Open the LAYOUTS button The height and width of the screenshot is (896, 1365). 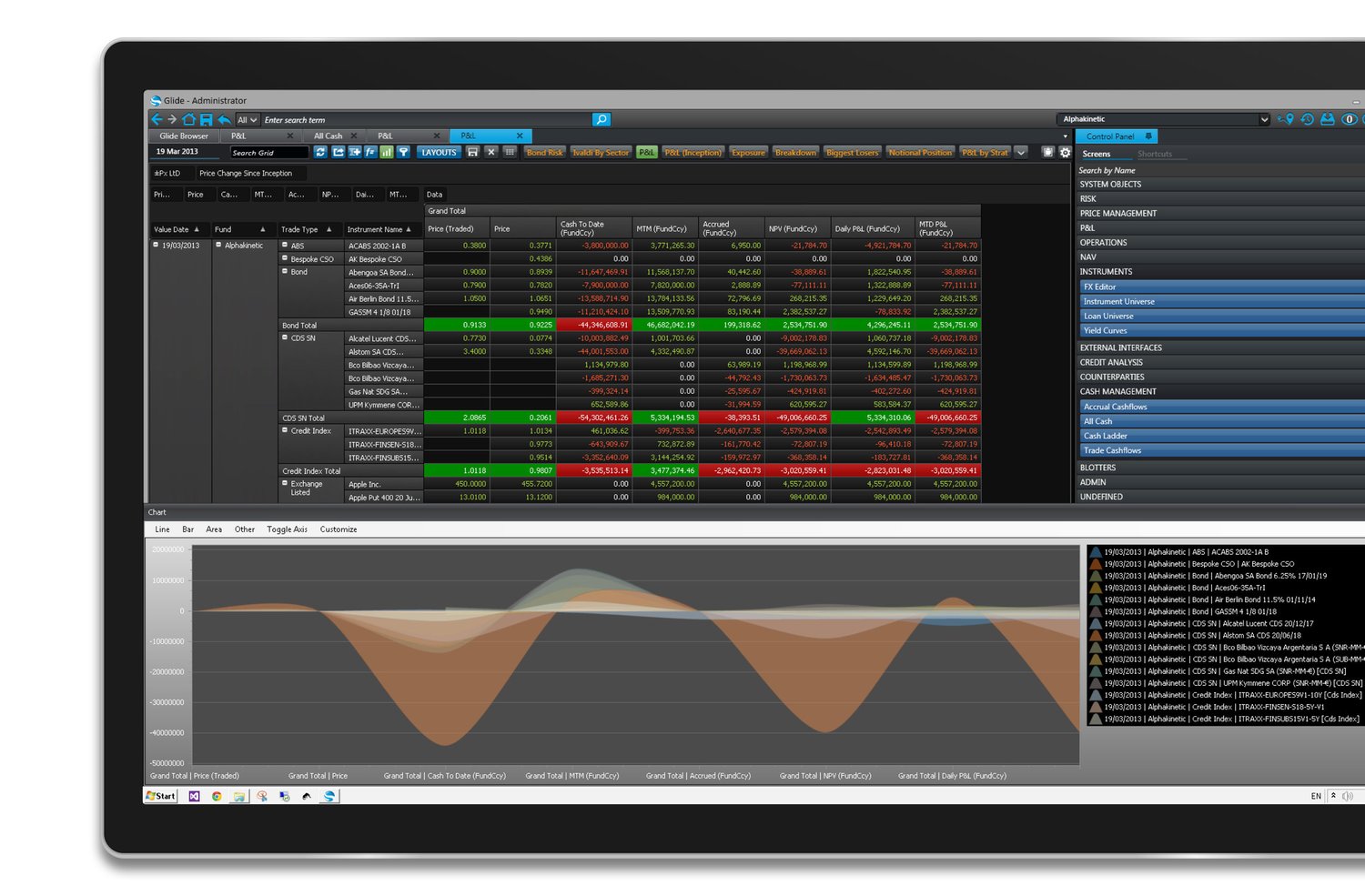pos(439,152)
